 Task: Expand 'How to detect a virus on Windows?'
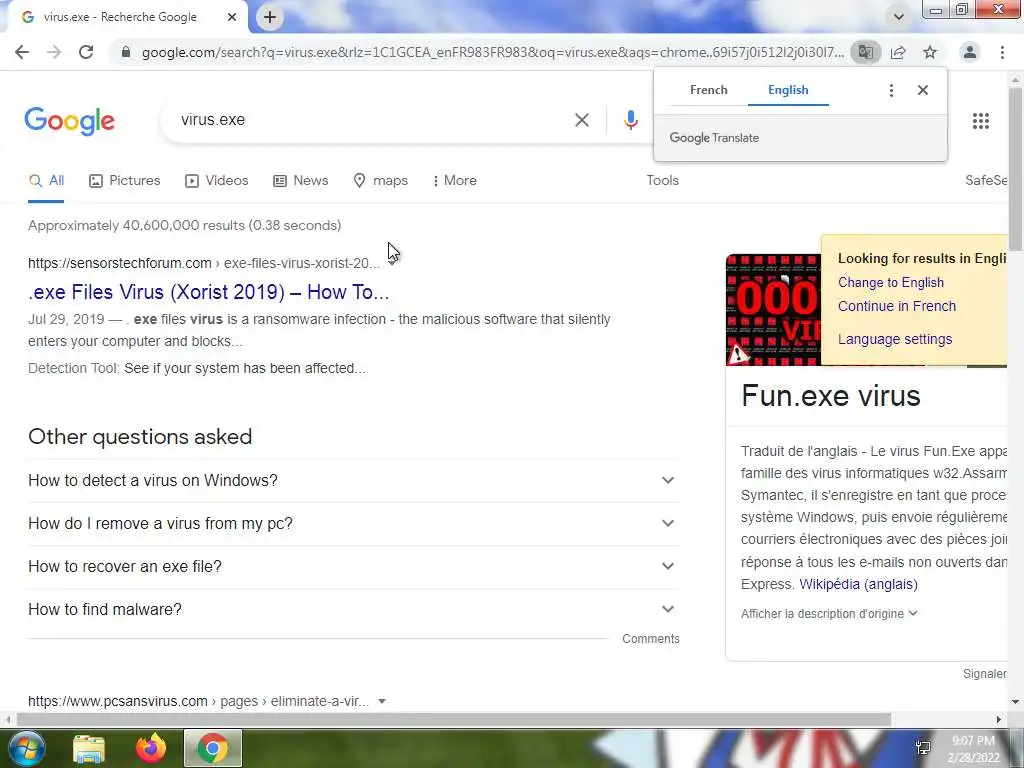[354, 481]
